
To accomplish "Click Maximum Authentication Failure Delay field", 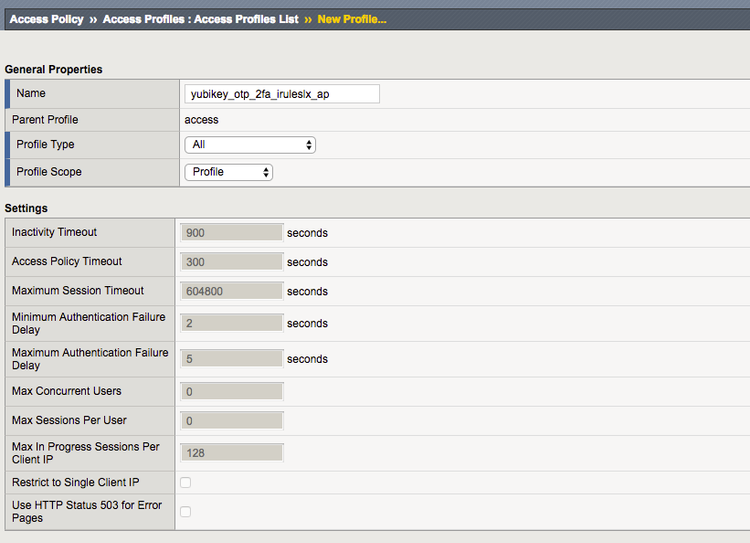I will 232,358.
